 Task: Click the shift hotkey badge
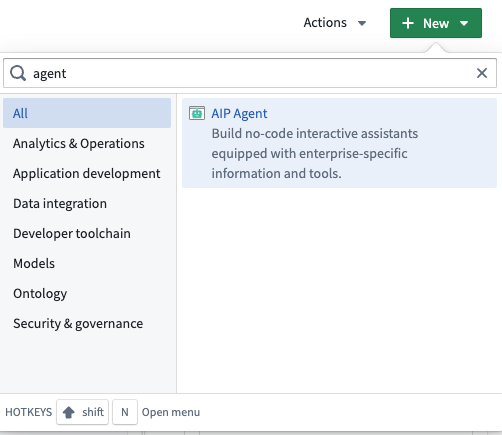click(82, 412)
